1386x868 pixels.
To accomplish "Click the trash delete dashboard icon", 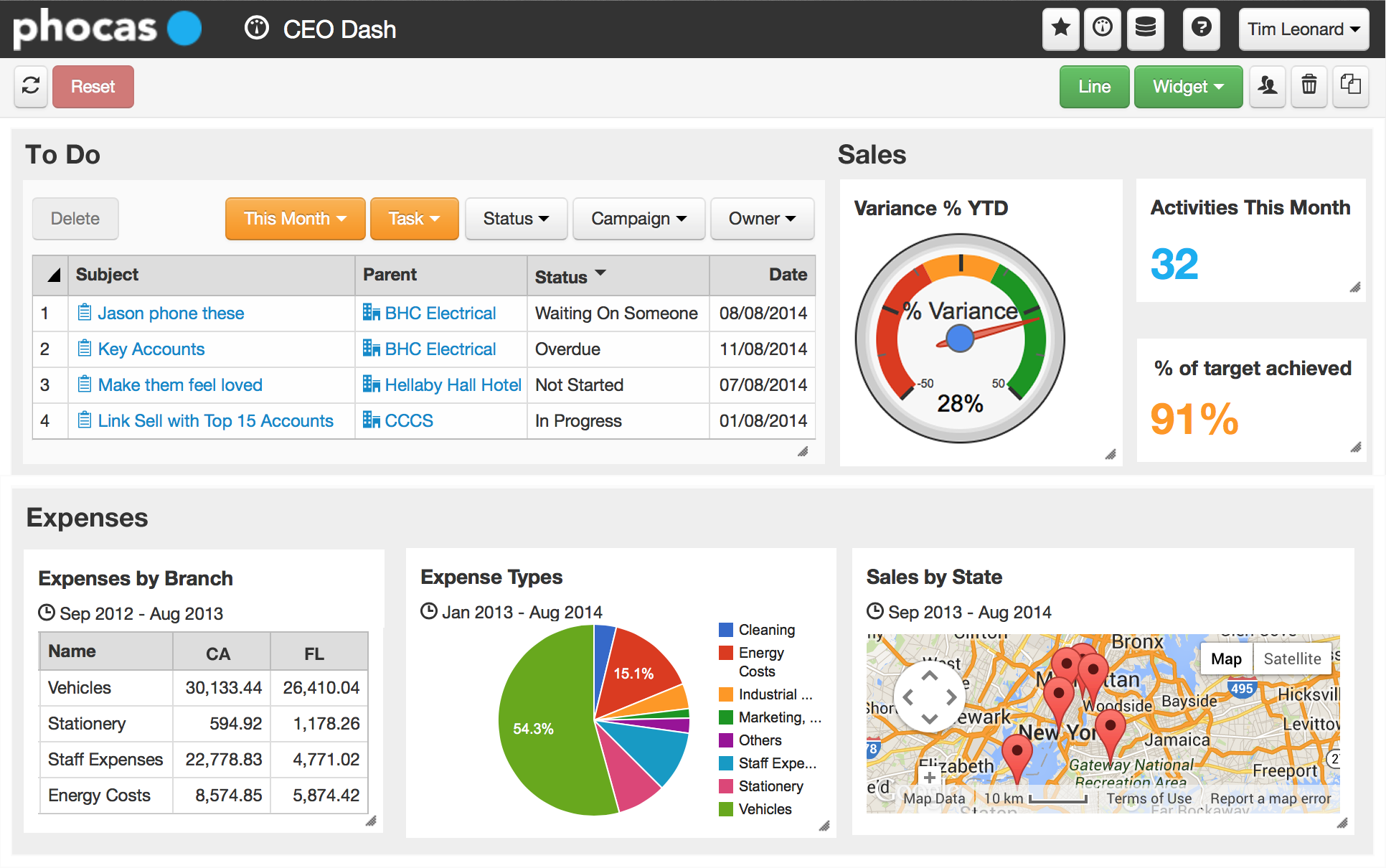I will [1309, 87].
